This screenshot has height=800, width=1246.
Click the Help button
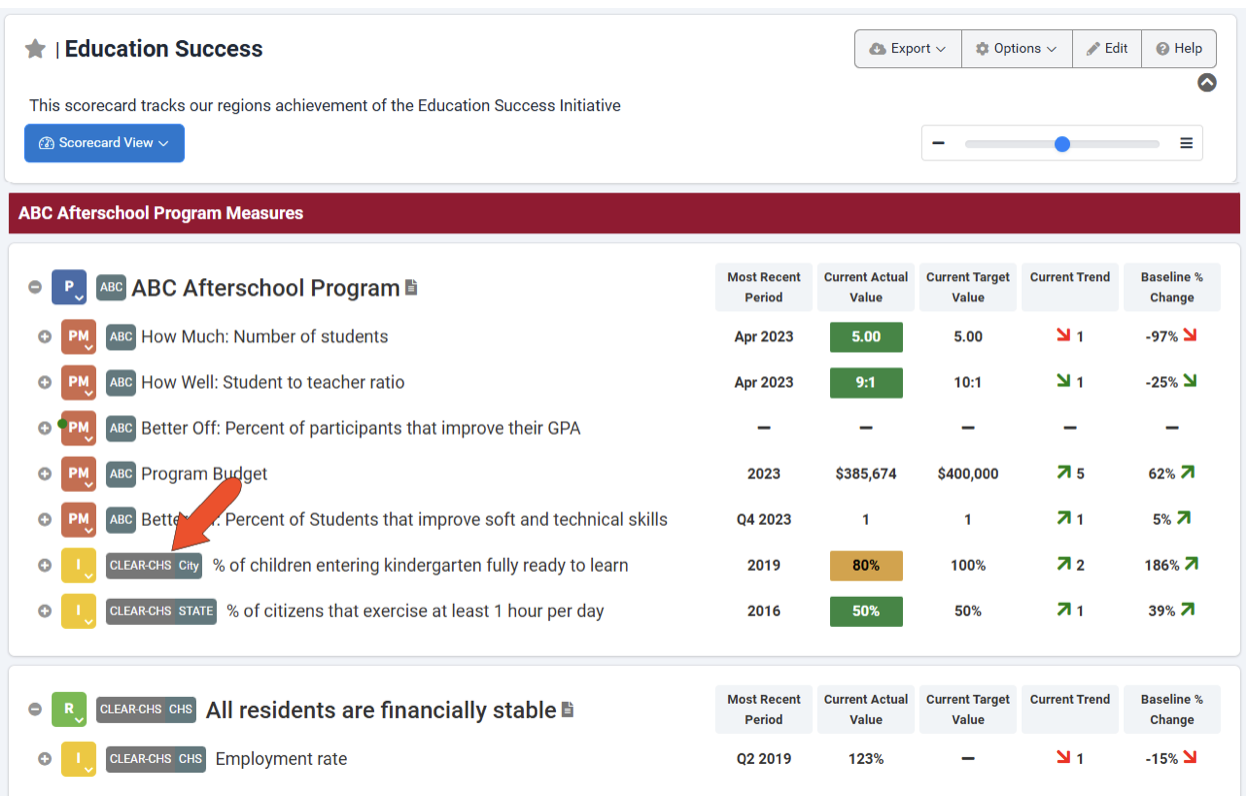pos(1179,49)
